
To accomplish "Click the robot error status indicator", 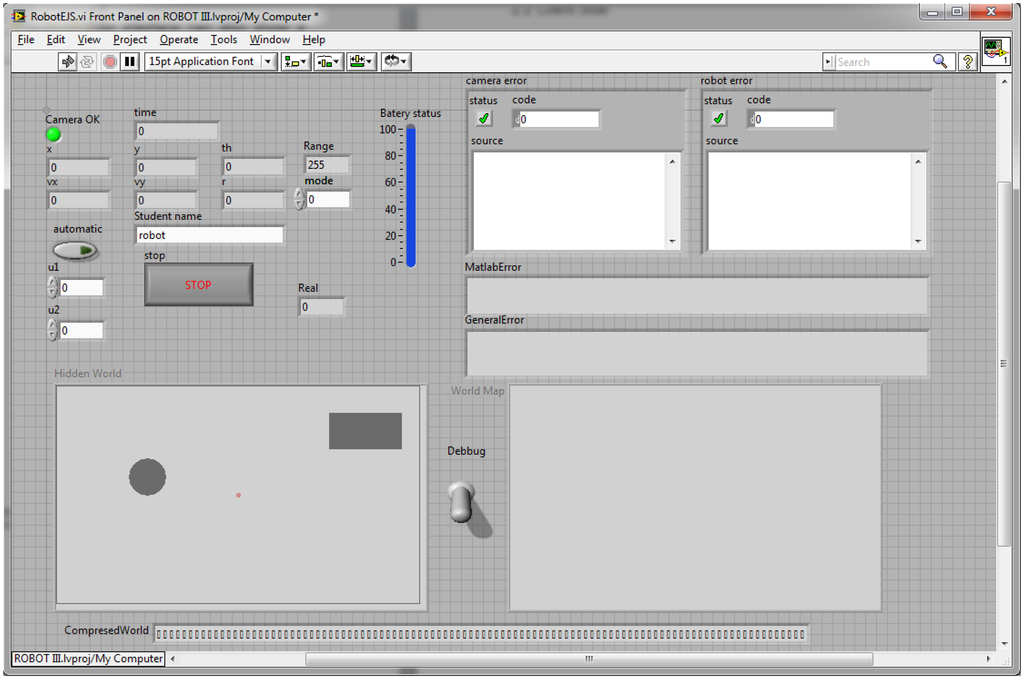I will (x=718, y=119).
